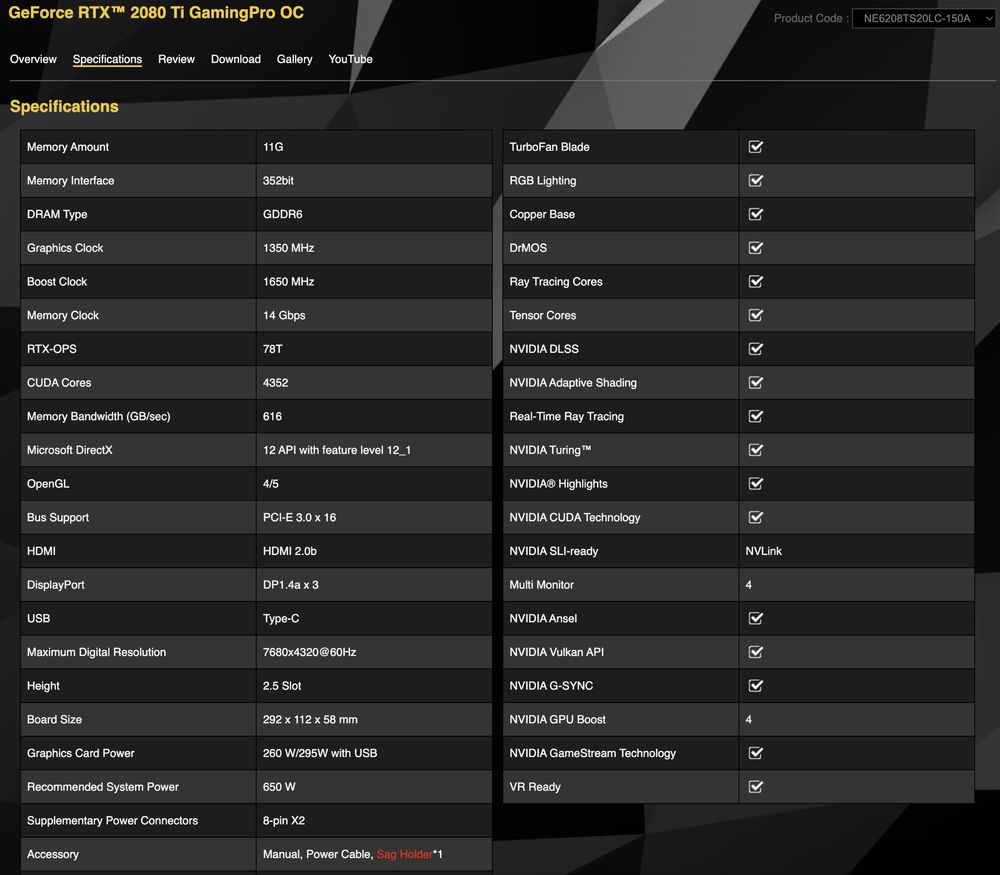Click the NVIDIA SLI-ready label

click(x=554, y=551)
